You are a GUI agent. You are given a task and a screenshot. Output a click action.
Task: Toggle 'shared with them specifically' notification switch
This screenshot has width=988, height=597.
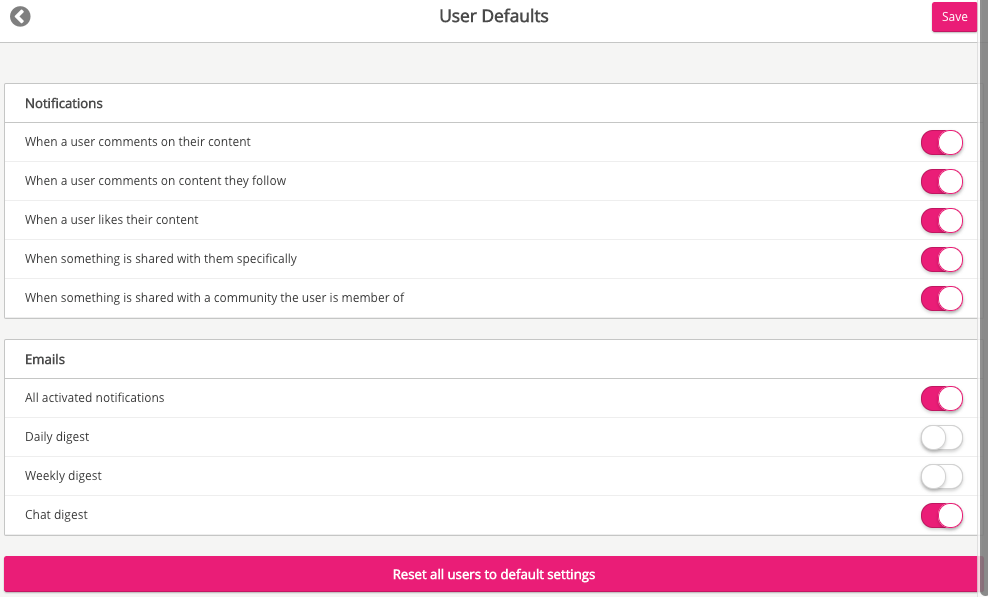coord(941,259)
